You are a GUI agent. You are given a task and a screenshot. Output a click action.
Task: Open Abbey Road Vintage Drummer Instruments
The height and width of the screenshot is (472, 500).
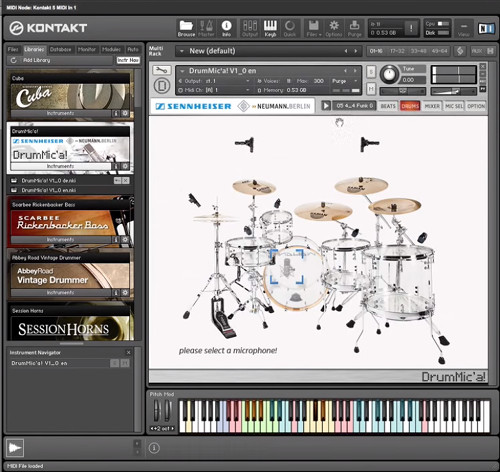[61, 292]
